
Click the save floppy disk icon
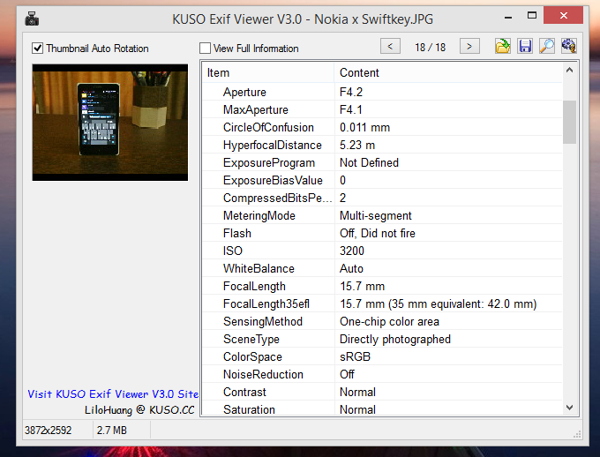click(525, 46)
